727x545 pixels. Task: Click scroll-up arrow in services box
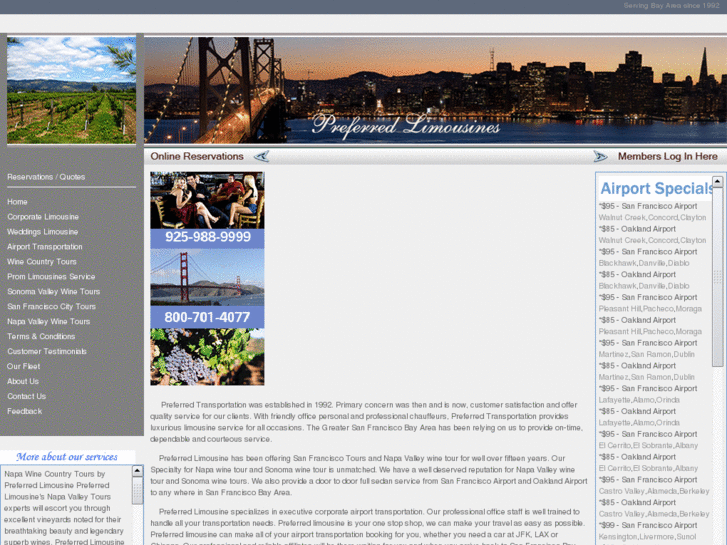(x=137, y=471)
